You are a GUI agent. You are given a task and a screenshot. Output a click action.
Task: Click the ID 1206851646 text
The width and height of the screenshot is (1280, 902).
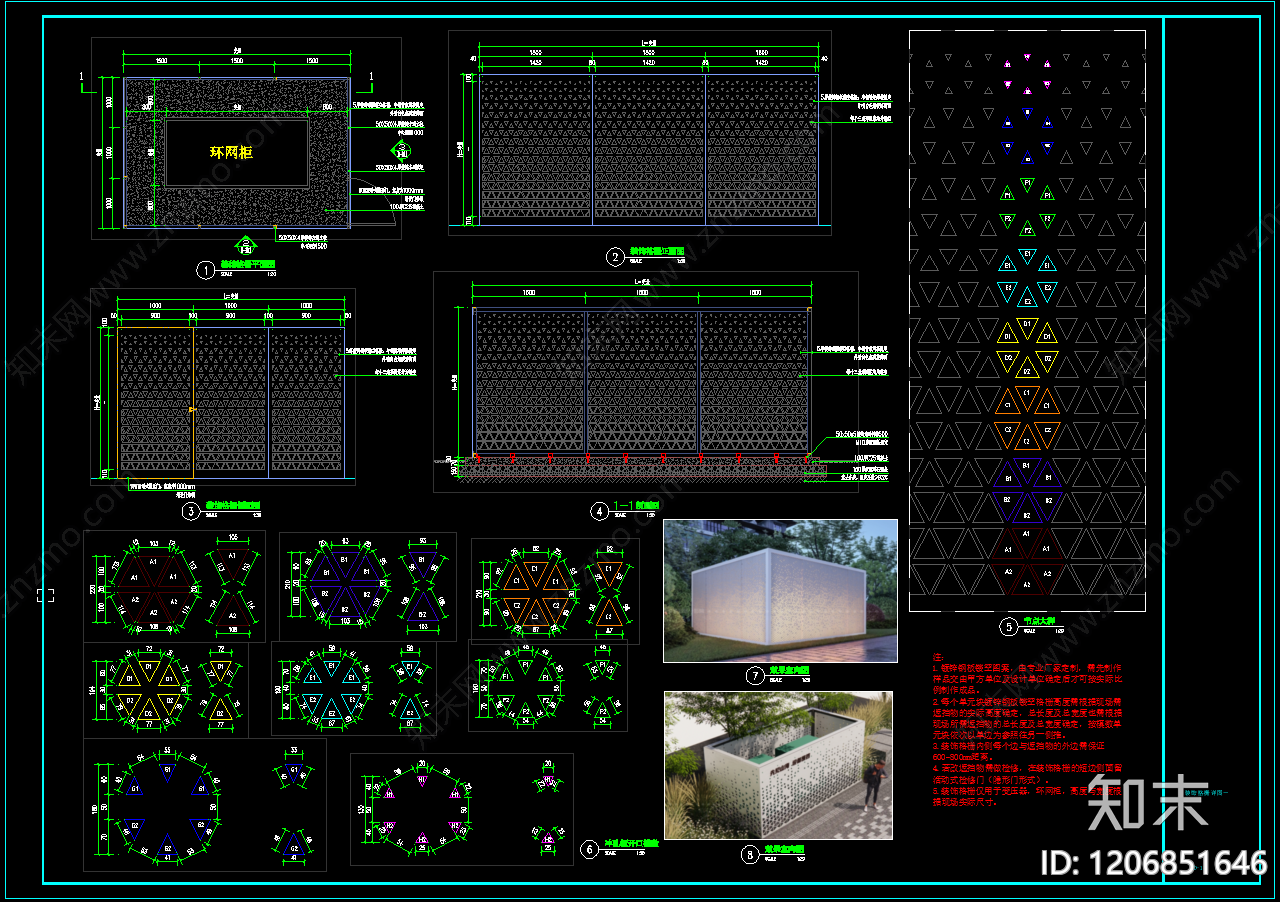point(1153,863)
